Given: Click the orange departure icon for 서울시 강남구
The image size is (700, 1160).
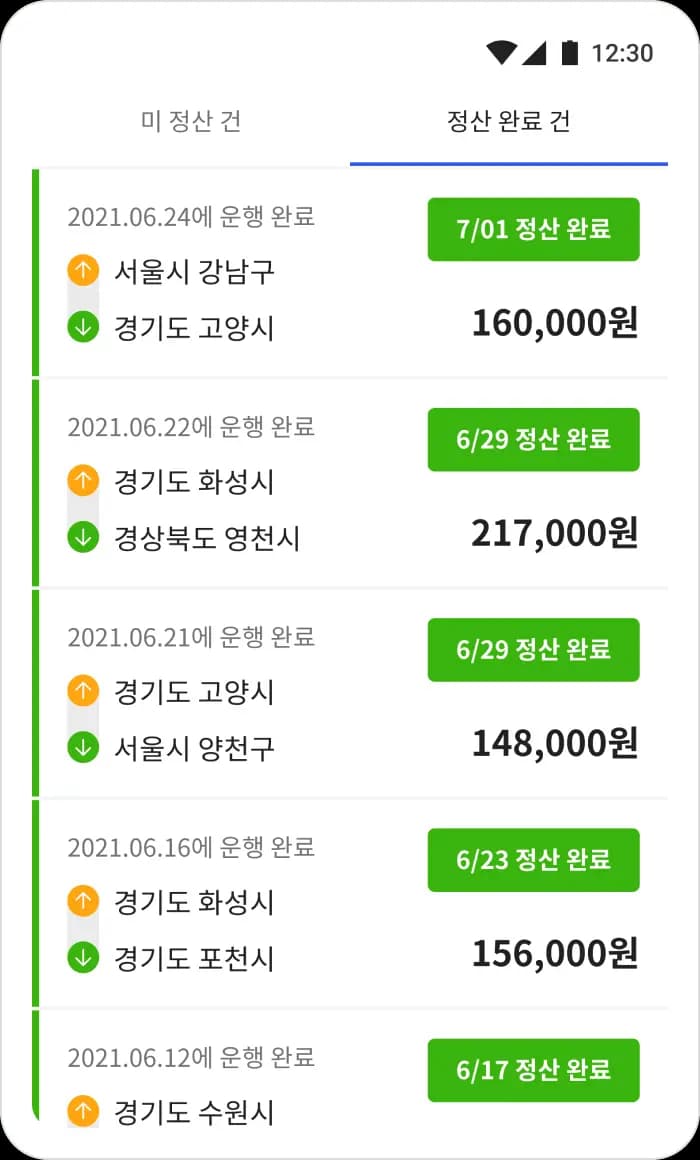Looking at the screenshot, I should point(82,270).
